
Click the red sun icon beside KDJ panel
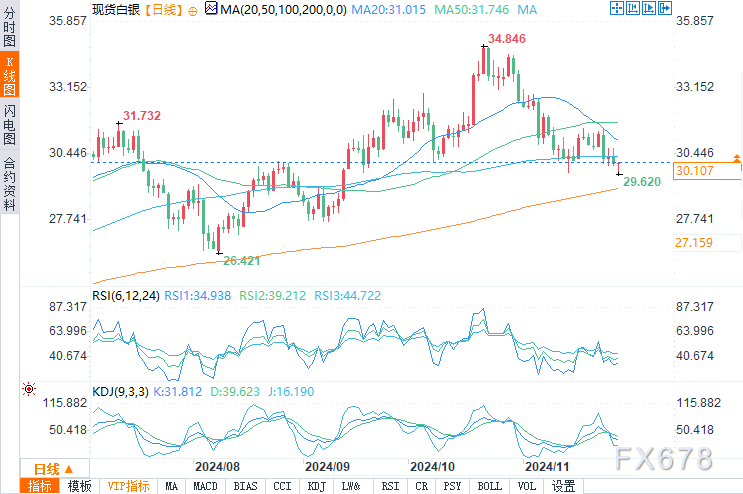(x=29, y=389)
